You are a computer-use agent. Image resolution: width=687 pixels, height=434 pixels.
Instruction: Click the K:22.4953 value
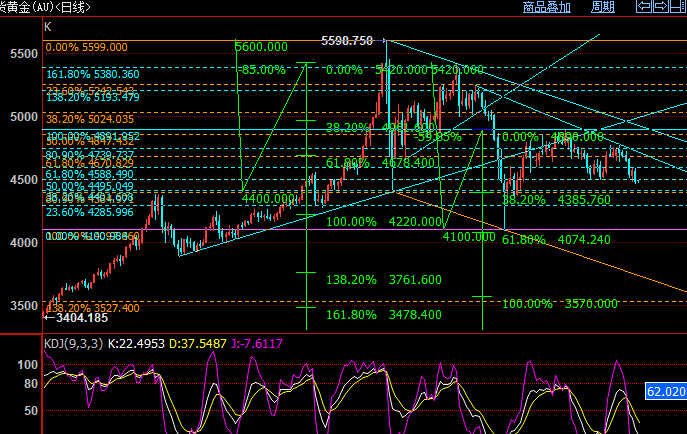[x=136, y=343]
